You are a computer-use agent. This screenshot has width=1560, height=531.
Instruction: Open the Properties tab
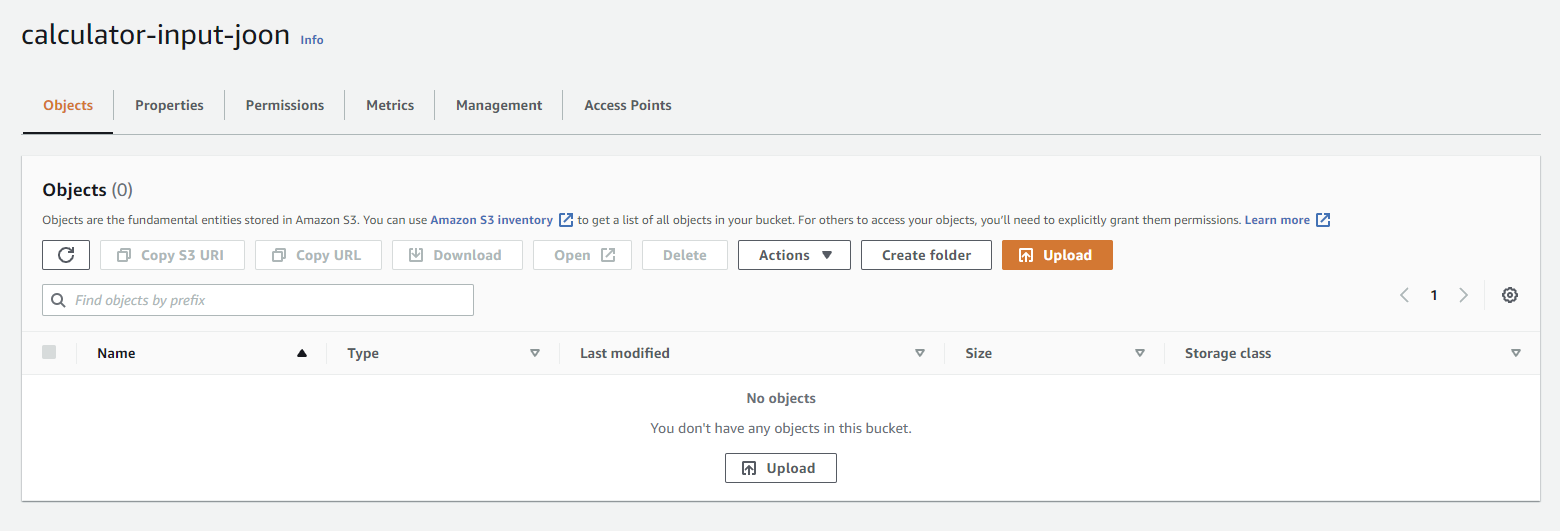coord(169,105)
